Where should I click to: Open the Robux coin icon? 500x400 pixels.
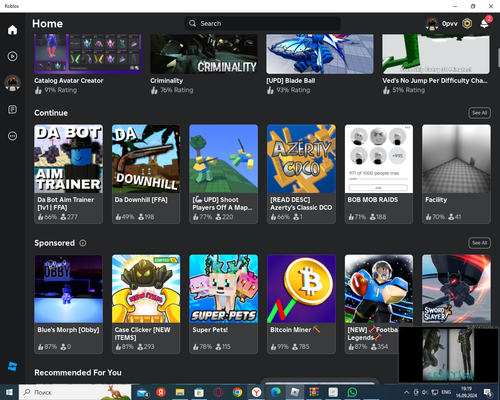click(x=467, y=24)
